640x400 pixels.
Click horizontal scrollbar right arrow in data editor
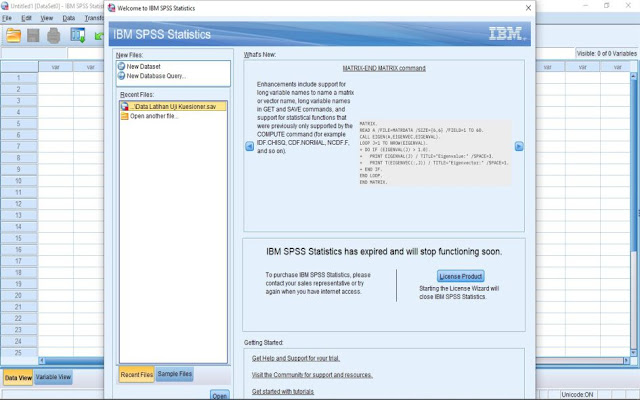coord(627,360)
